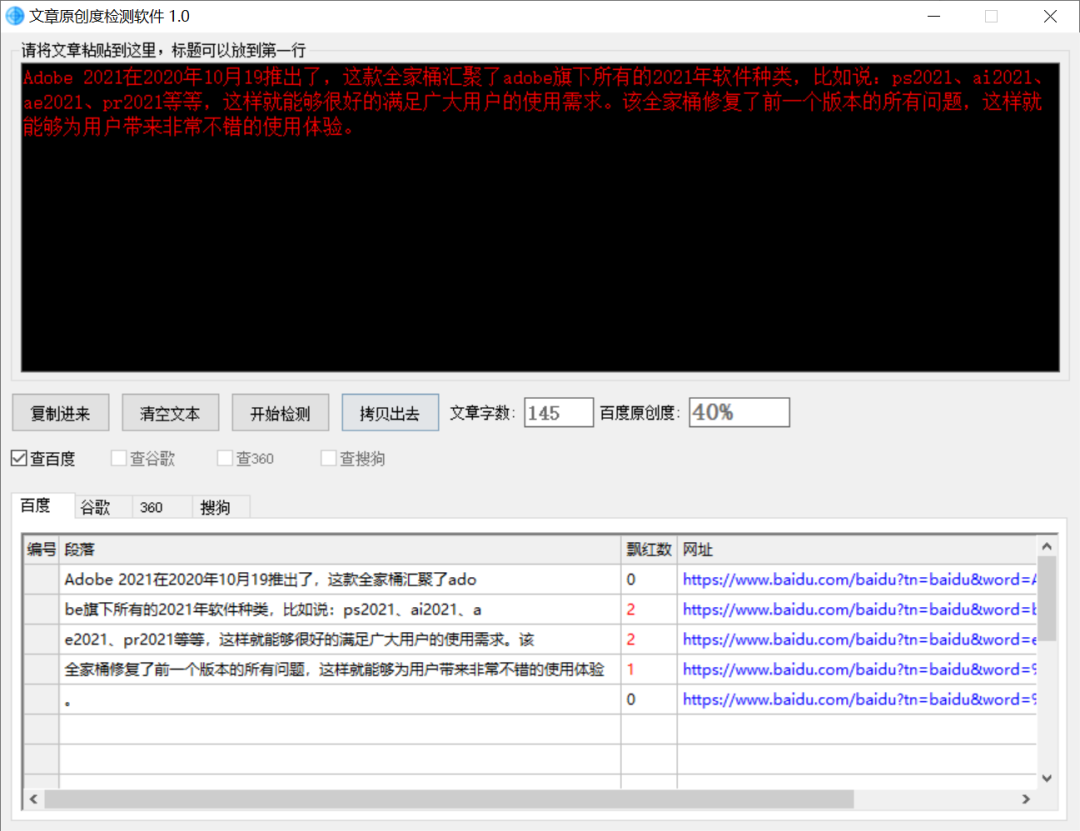Click the 文章字数 field showing 145
The height and width of the screenshot is (831, 1080).
[558, 413]
